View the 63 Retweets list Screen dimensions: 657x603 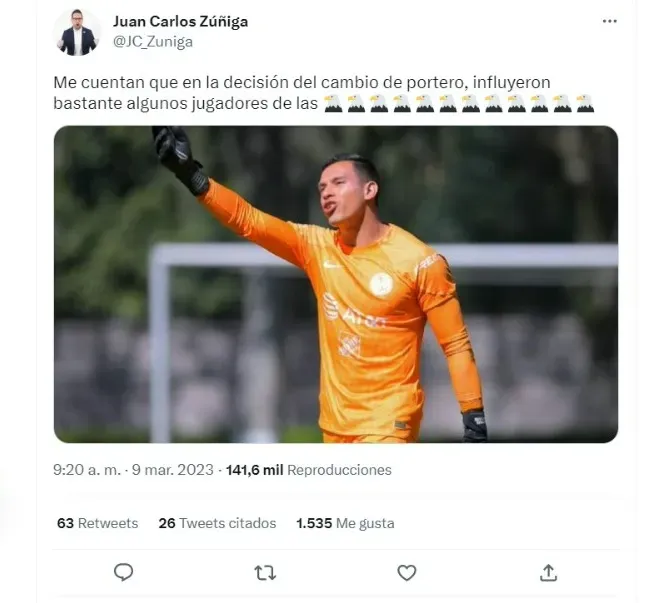[98, 523]
